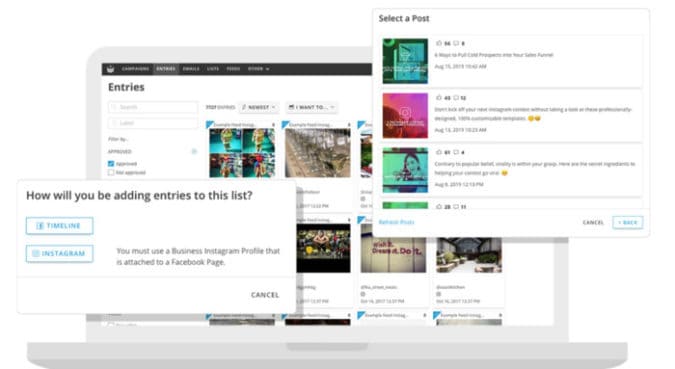Click into the Label input field
The height and width of the screenshot is (369, 675).
pyautogui.click(x=153, y=123)
